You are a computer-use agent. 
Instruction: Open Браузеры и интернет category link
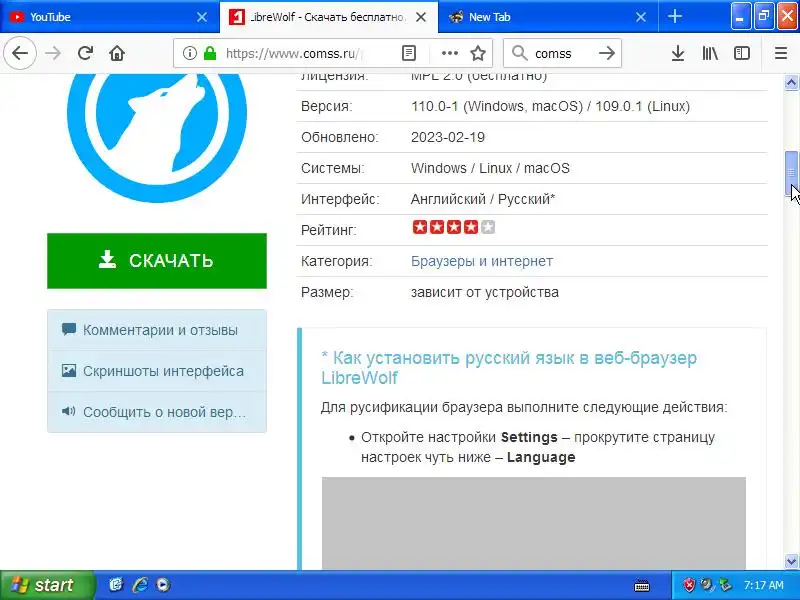(x=482, y=261)
